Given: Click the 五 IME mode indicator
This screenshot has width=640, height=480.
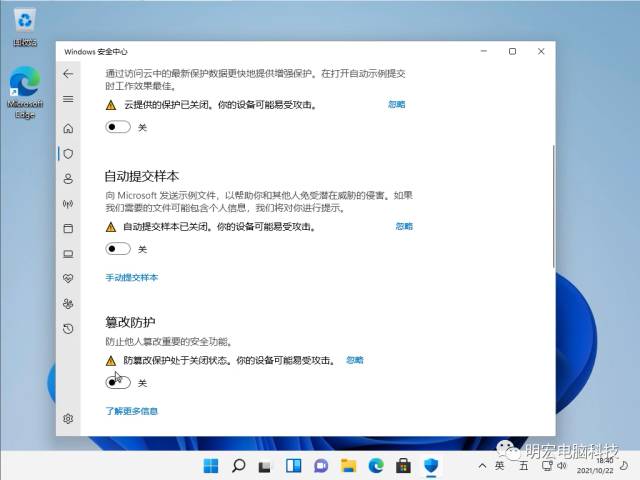Looking at the screenshot, I should 524,466.
